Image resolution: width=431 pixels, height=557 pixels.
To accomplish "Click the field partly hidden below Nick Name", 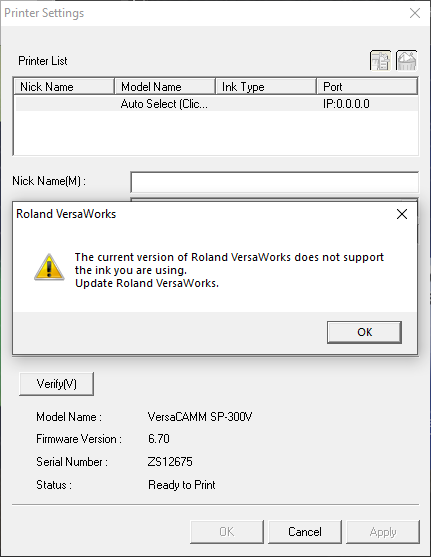I will click(275, 199).
